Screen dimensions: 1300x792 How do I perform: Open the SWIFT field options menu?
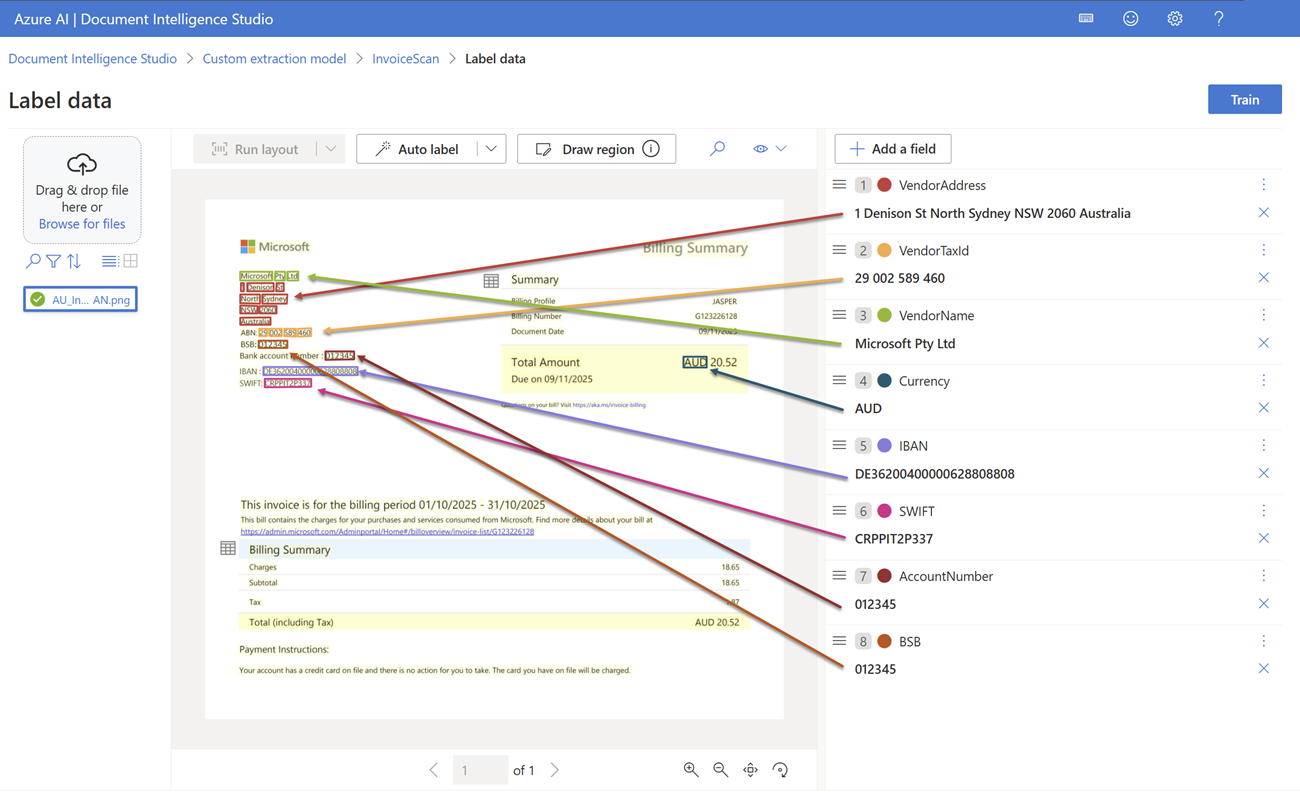[x=1264, y=510]
